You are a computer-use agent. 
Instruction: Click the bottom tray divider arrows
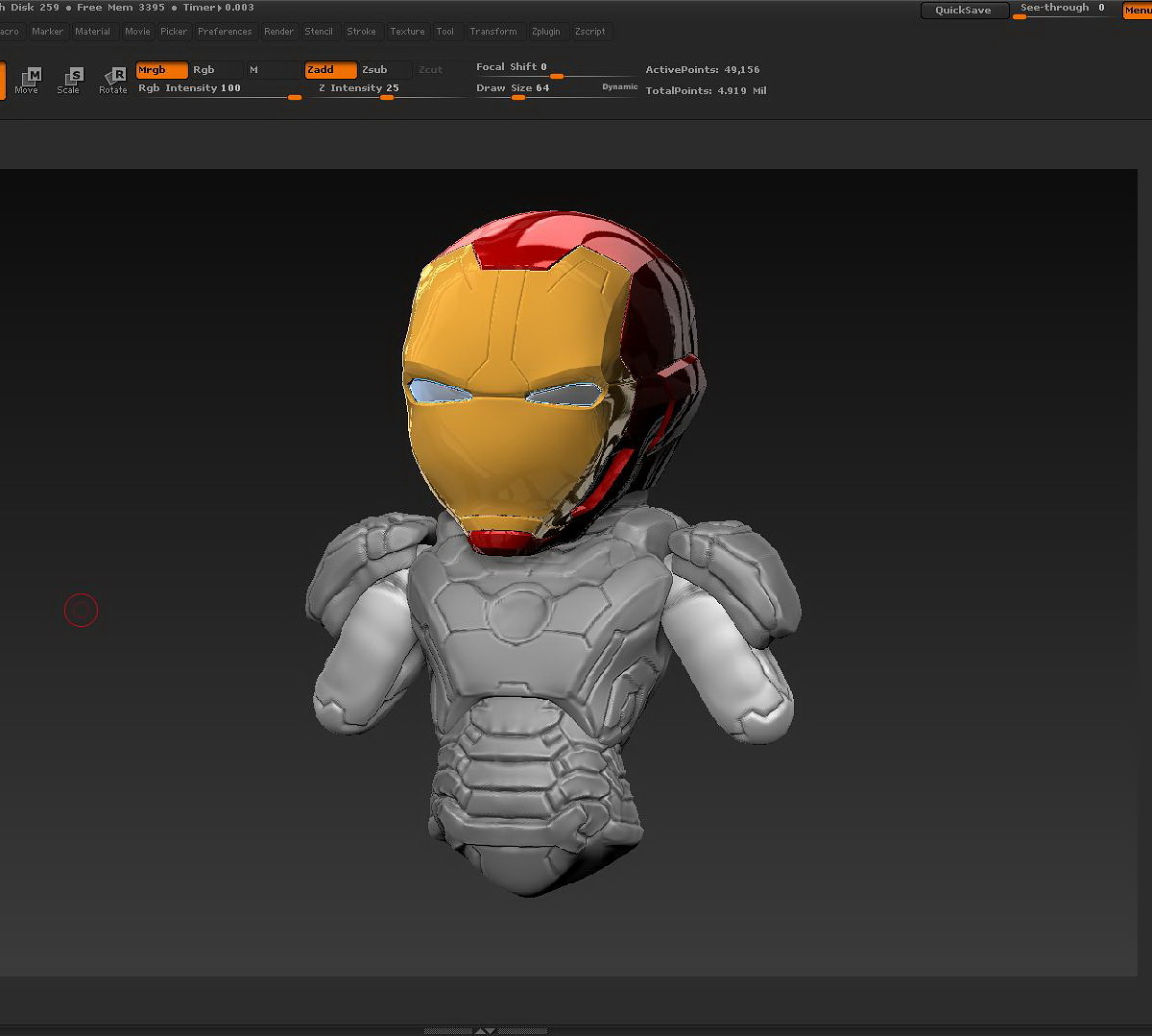pos(486,1030)
